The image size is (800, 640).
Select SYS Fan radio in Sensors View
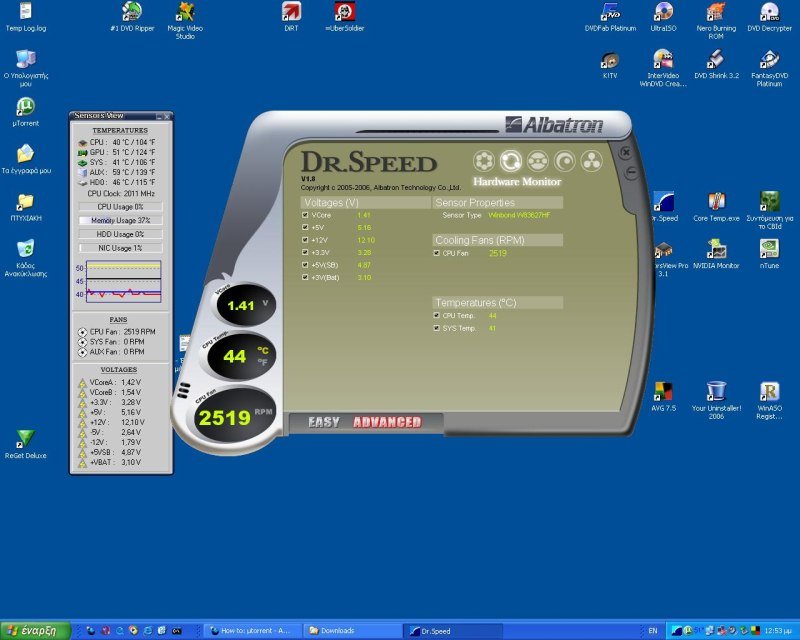pyautogui.click(x=83, y=342)
